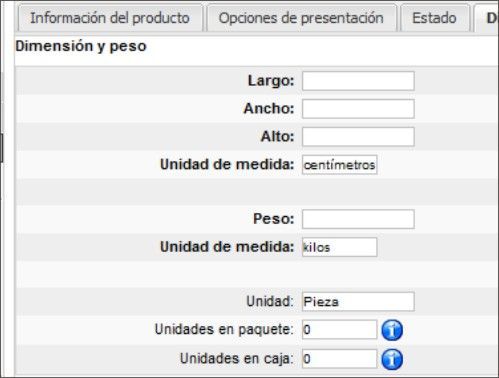Click the Unidades en paquete value field
The height and width of the screenshot is (378, 499).
tap(340, 330)
